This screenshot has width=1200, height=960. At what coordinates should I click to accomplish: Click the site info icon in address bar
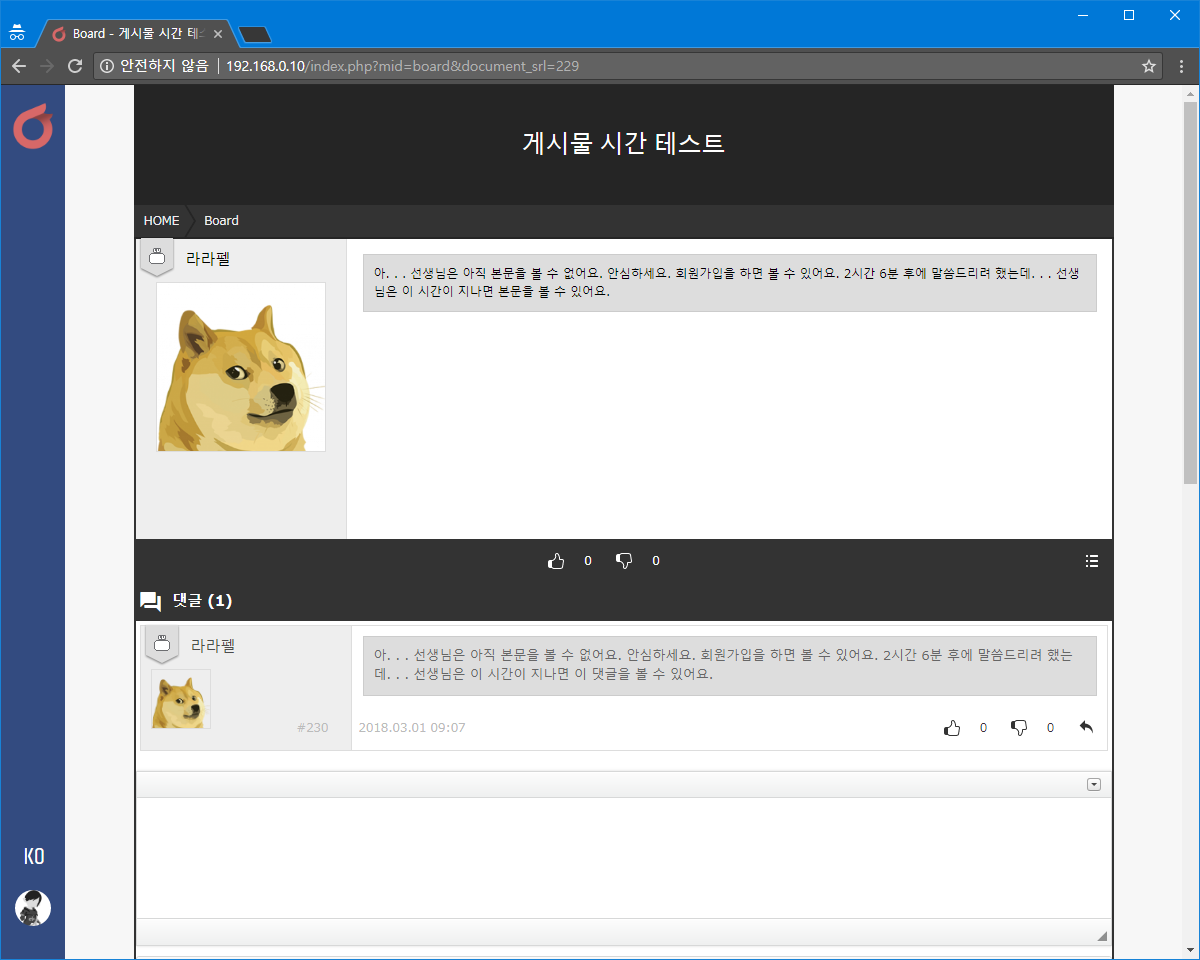[107, 66]
